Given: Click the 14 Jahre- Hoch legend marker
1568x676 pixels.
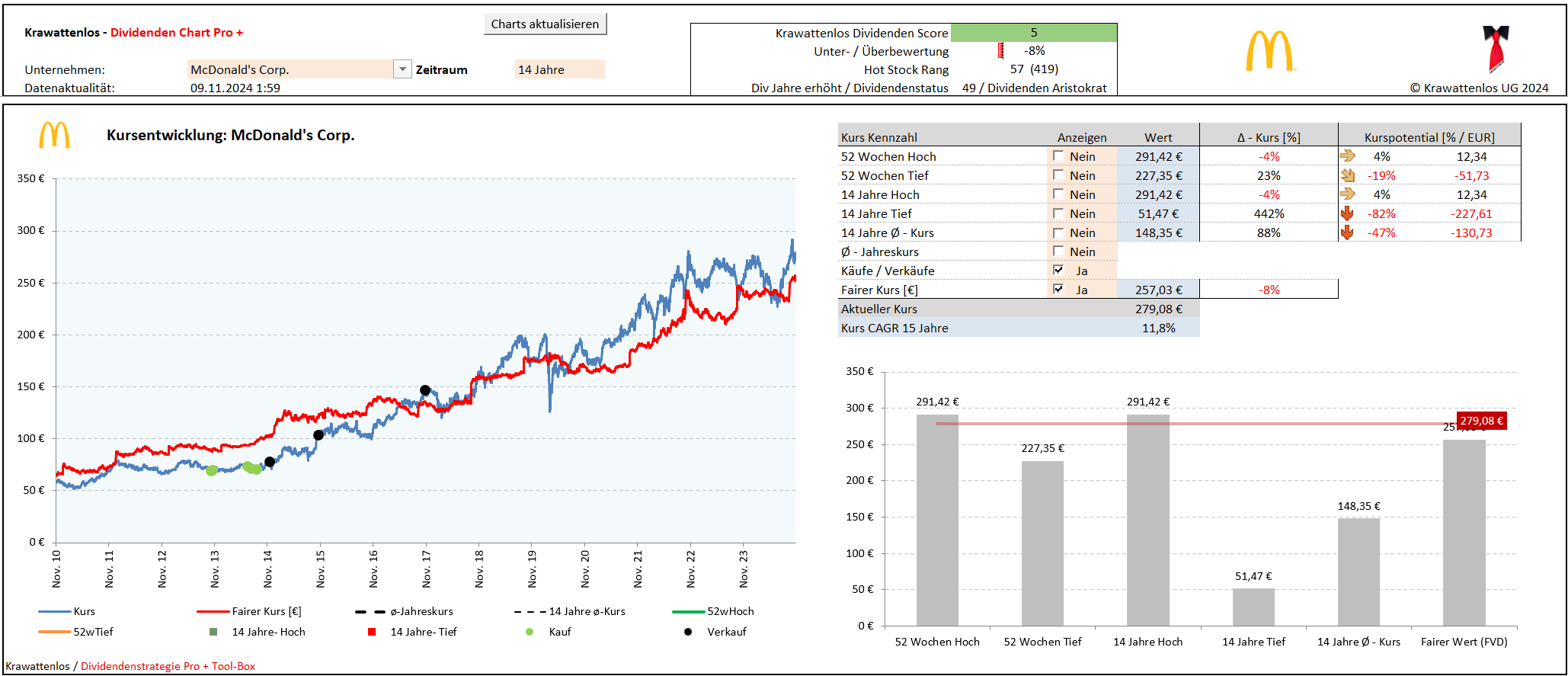Looking at the screenshot, I should tap(213, 632).
